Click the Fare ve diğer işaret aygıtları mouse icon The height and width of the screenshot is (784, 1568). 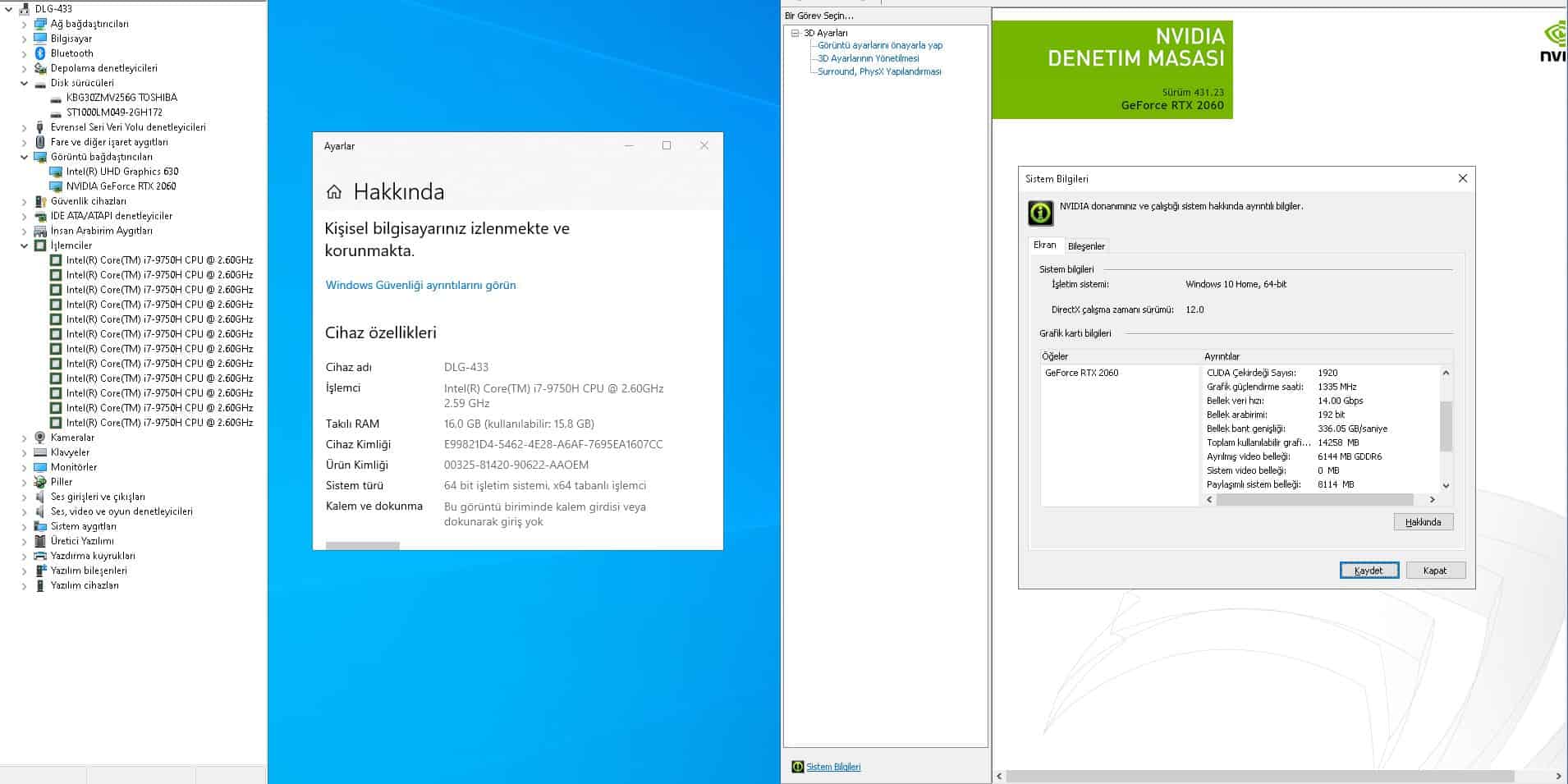pos(40,142)
